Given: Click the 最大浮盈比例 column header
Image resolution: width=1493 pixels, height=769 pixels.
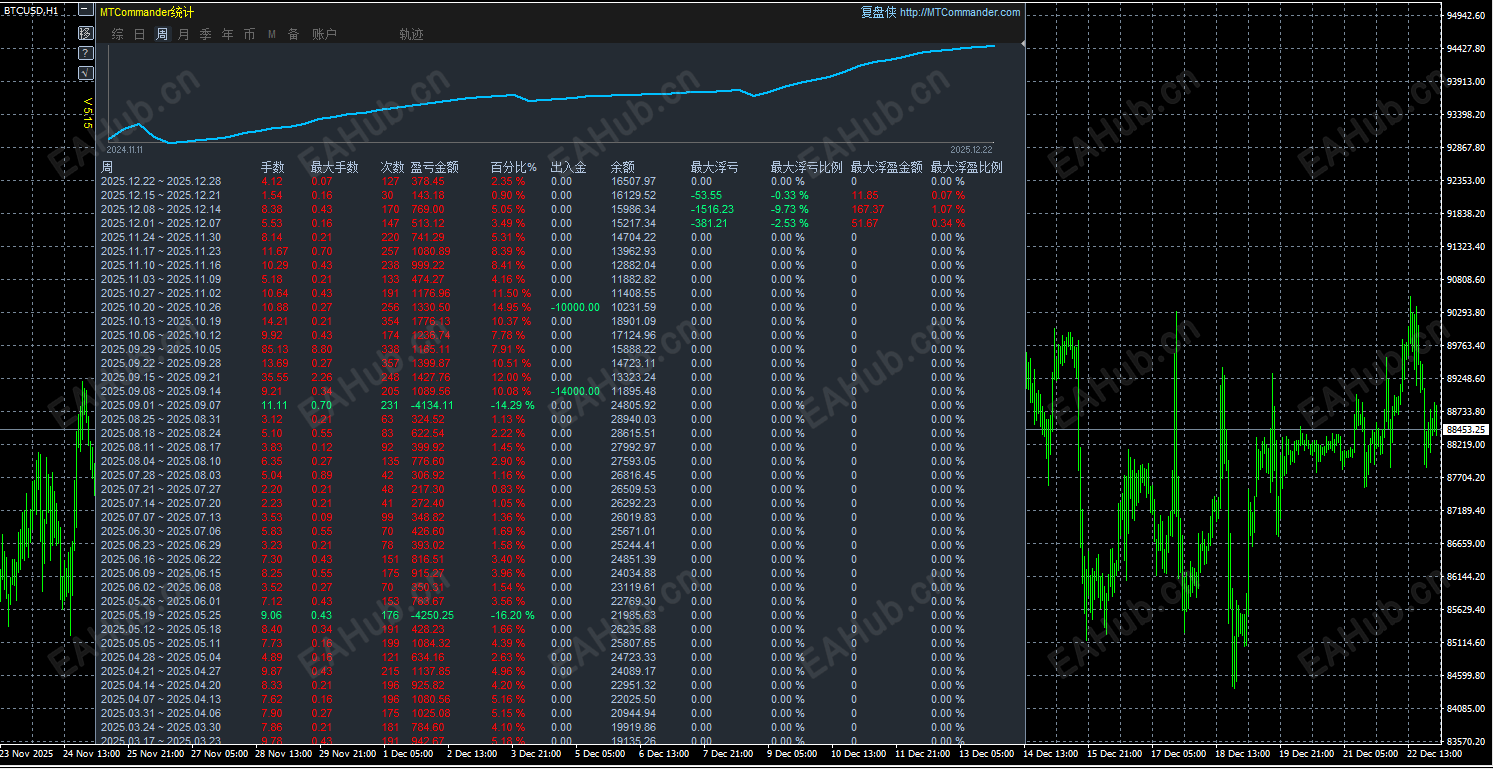Looking at the screenshot, I should click(x=967, y=168).
